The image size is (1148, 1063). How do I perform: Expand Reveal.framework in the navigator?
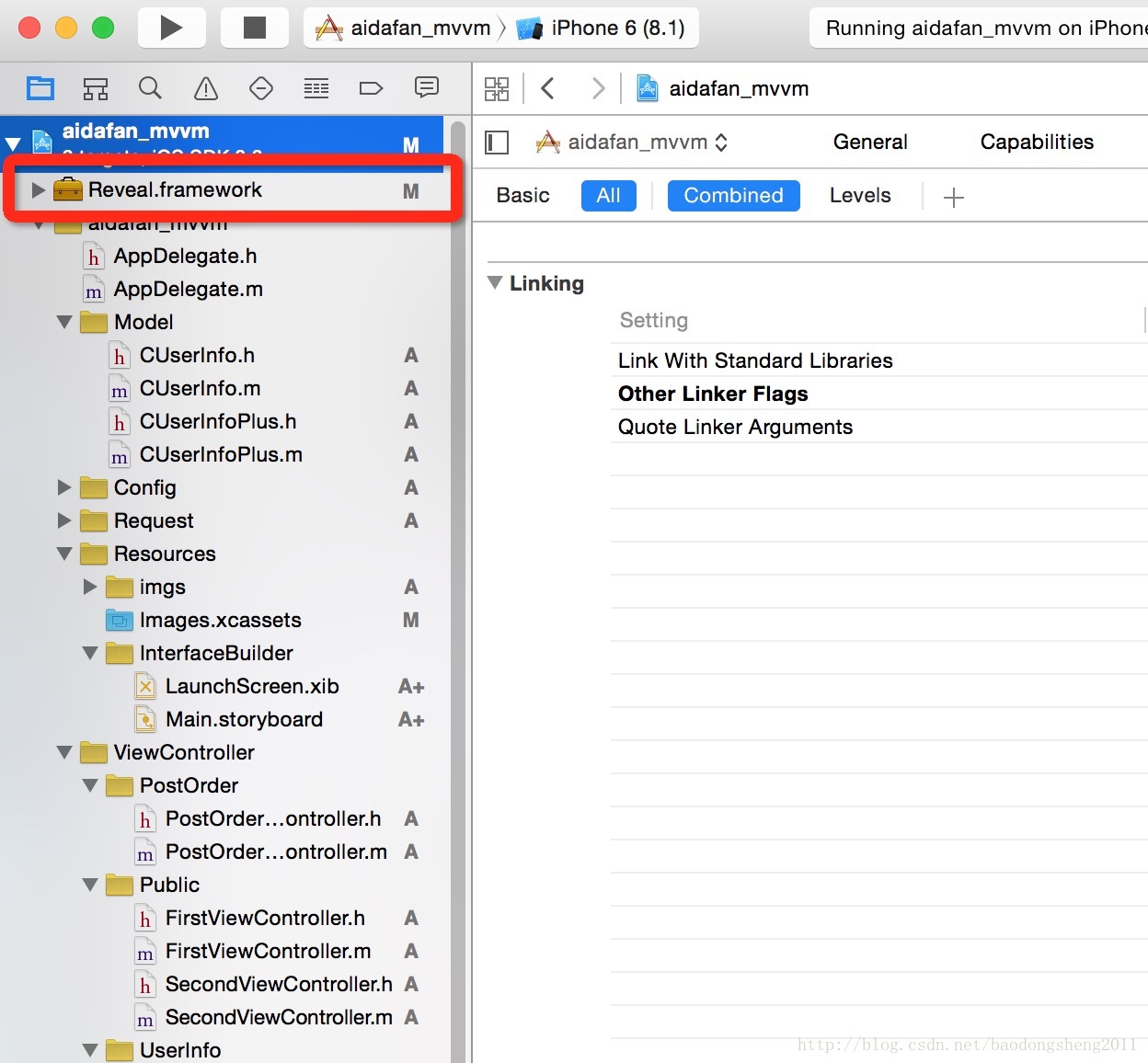pyautogui.click(x=38, y=190)
